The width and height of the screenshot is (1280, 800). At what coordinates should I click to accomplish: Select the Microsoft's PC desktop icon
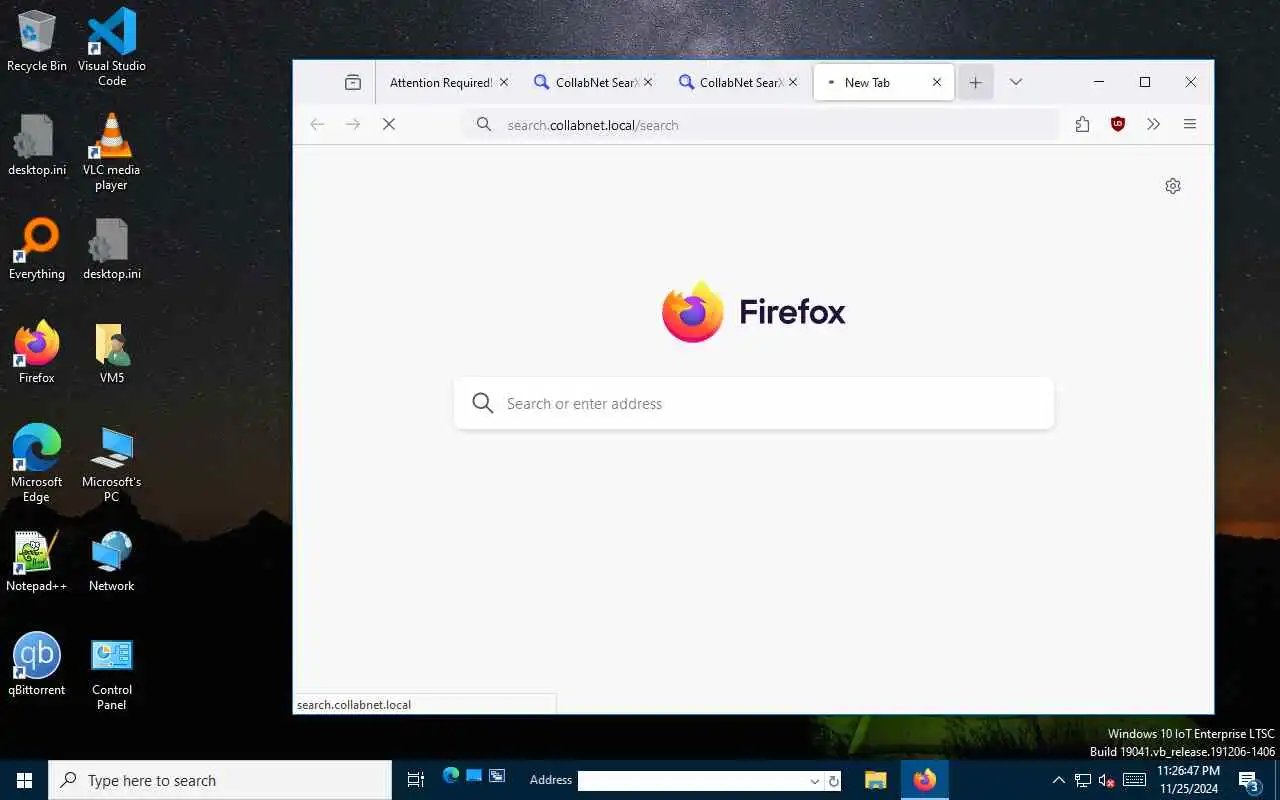pyautogui.click(x=112, y=464)
